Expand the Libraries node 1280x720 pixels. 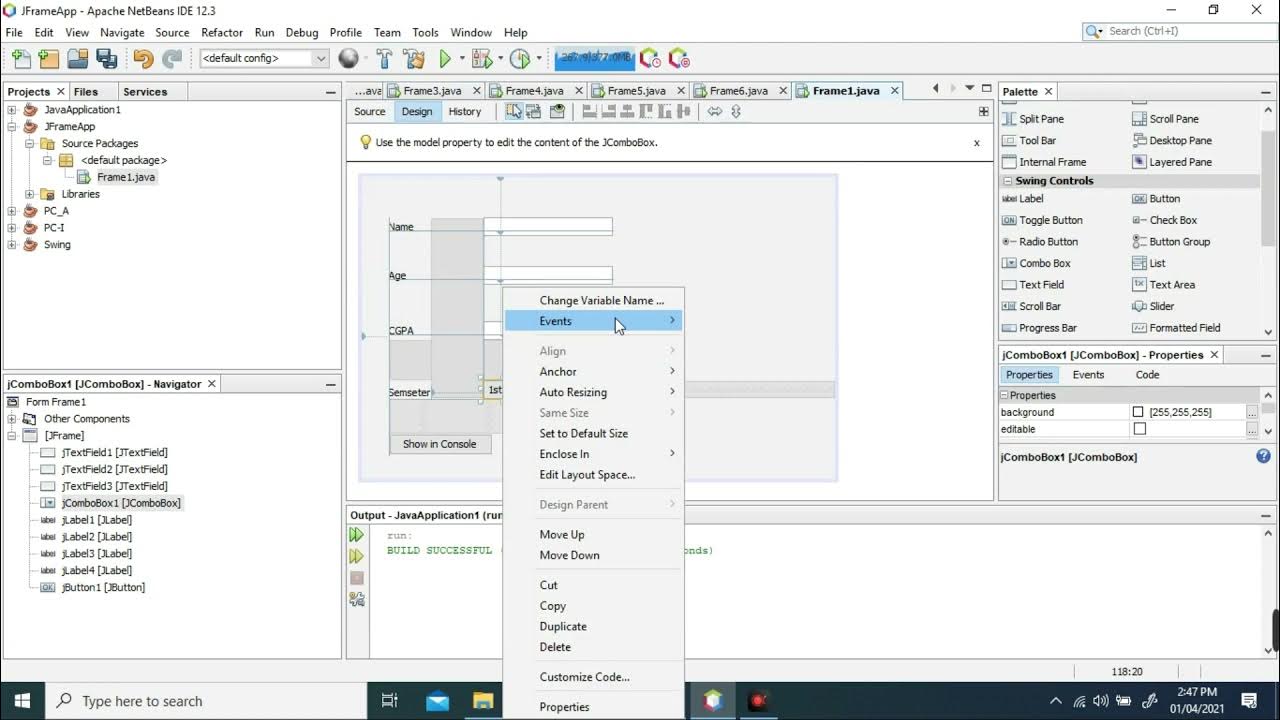tap(29, 194)
